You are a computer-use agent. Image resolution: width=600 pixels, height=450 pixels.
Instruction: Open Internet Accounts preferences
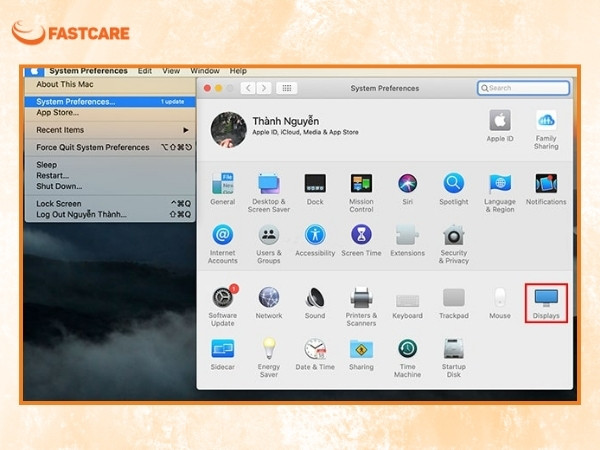click(223, 244)
